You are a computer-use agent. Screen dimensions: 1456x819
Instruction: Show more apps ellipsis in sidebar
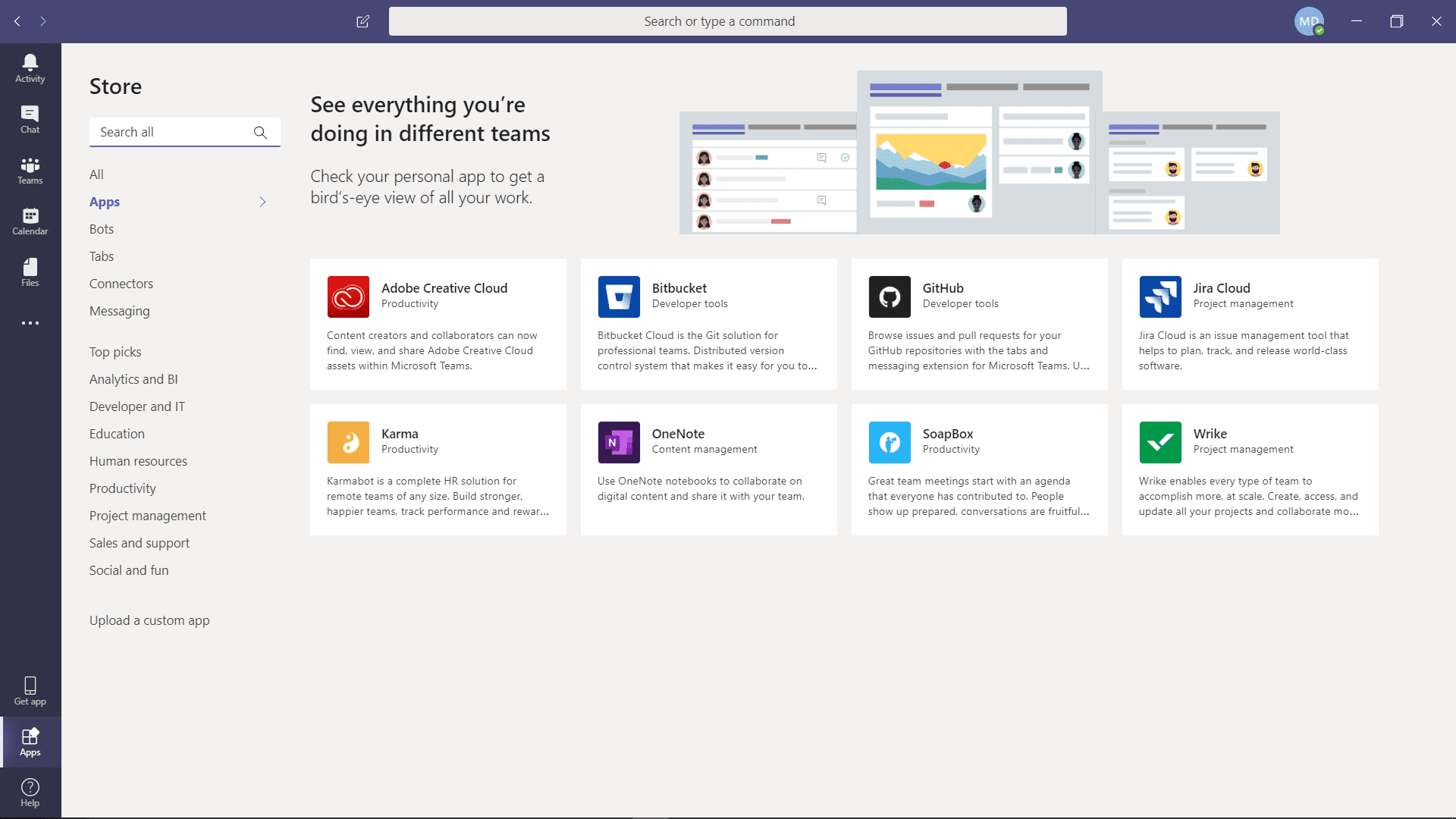coord(30,323)
